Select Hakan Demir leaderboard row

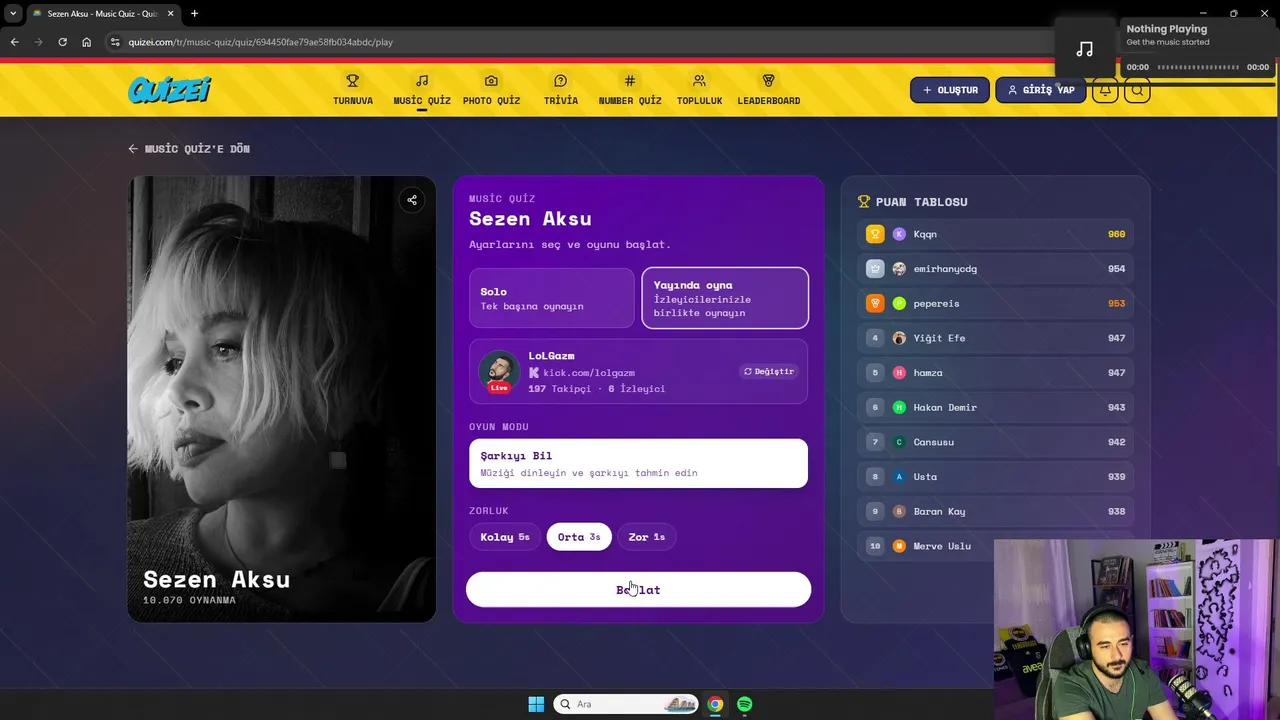point(996,407)
